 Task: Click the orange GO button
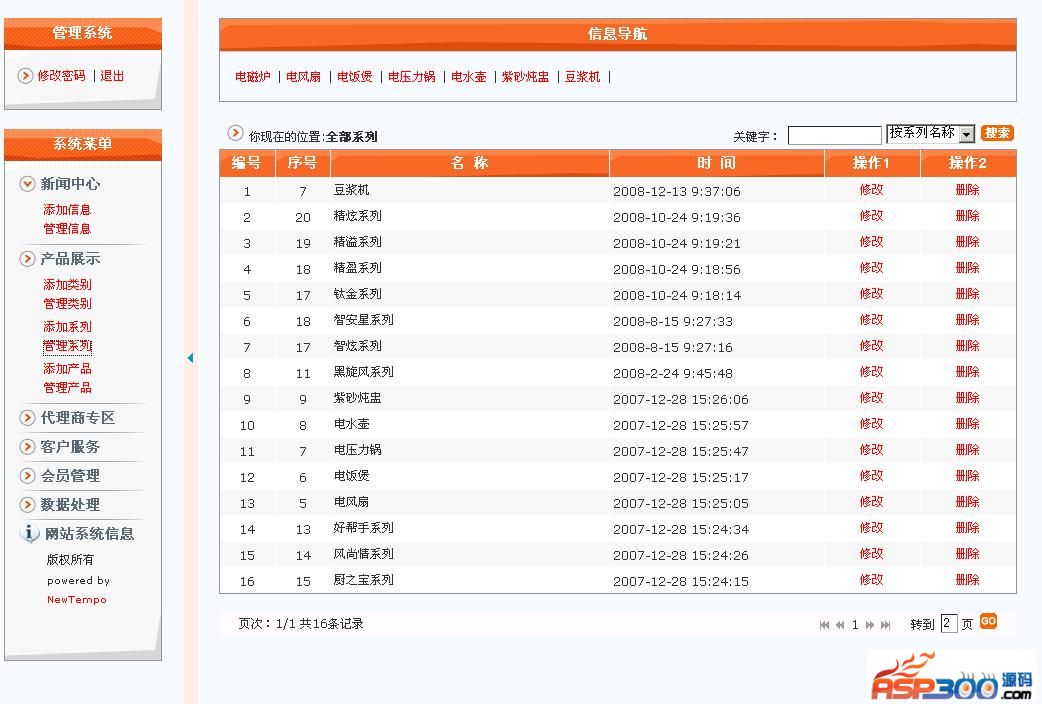988,621
